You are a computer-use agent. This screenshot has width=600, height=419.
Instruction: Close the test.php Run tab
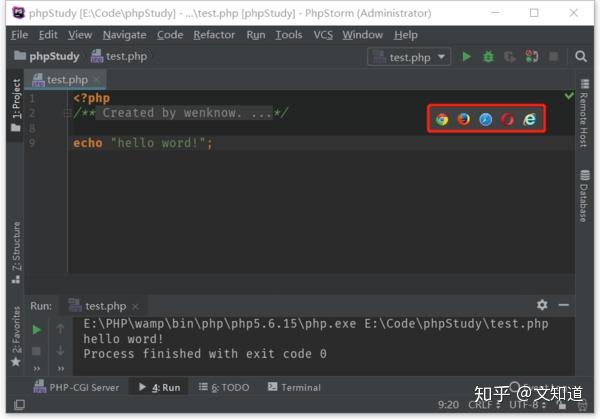[135, 307]
